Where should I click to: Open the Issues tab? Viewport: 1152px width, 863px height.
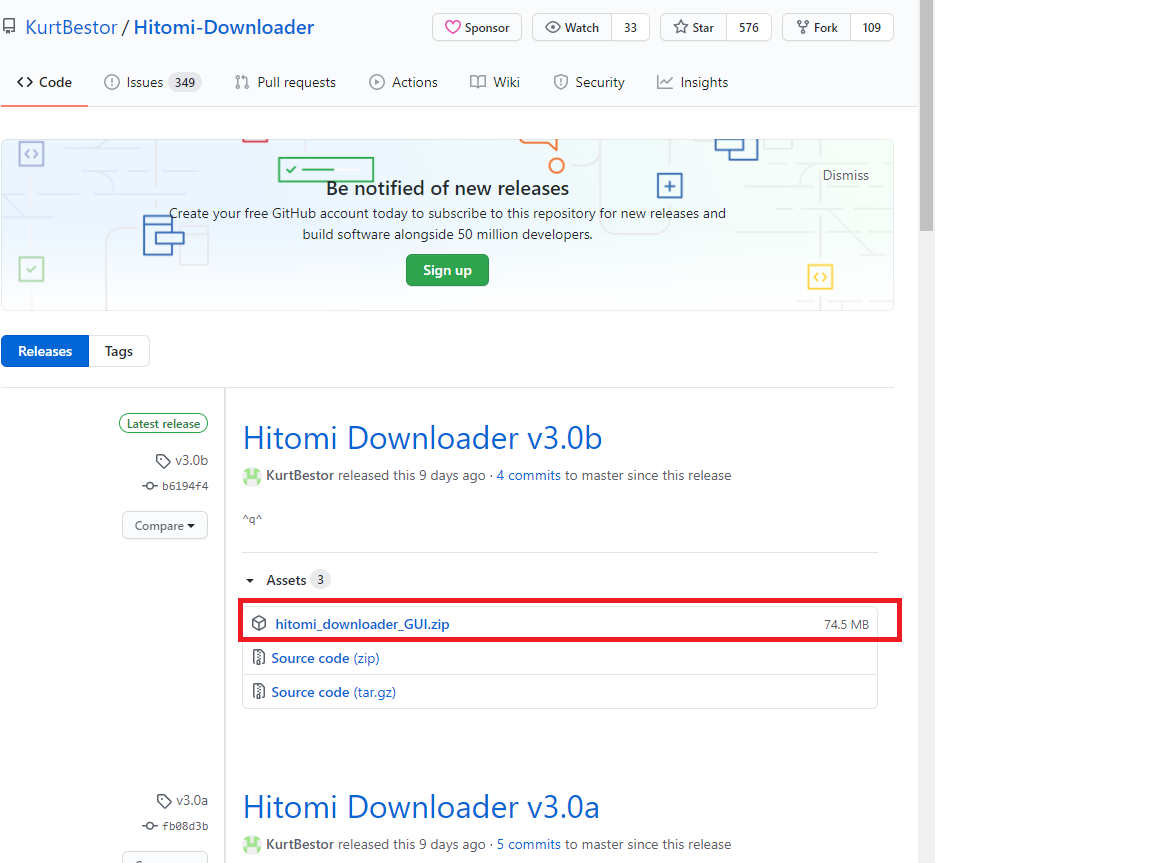pyautogui.click(x=152, y=82)
